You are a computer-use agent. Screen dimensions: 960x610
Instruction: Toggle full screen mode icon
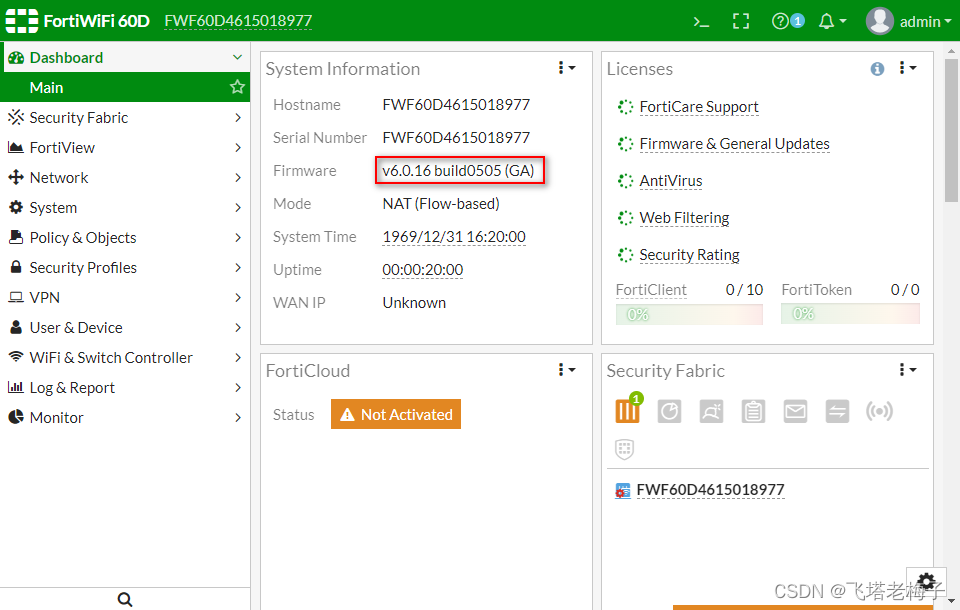[x=741, y=21]
